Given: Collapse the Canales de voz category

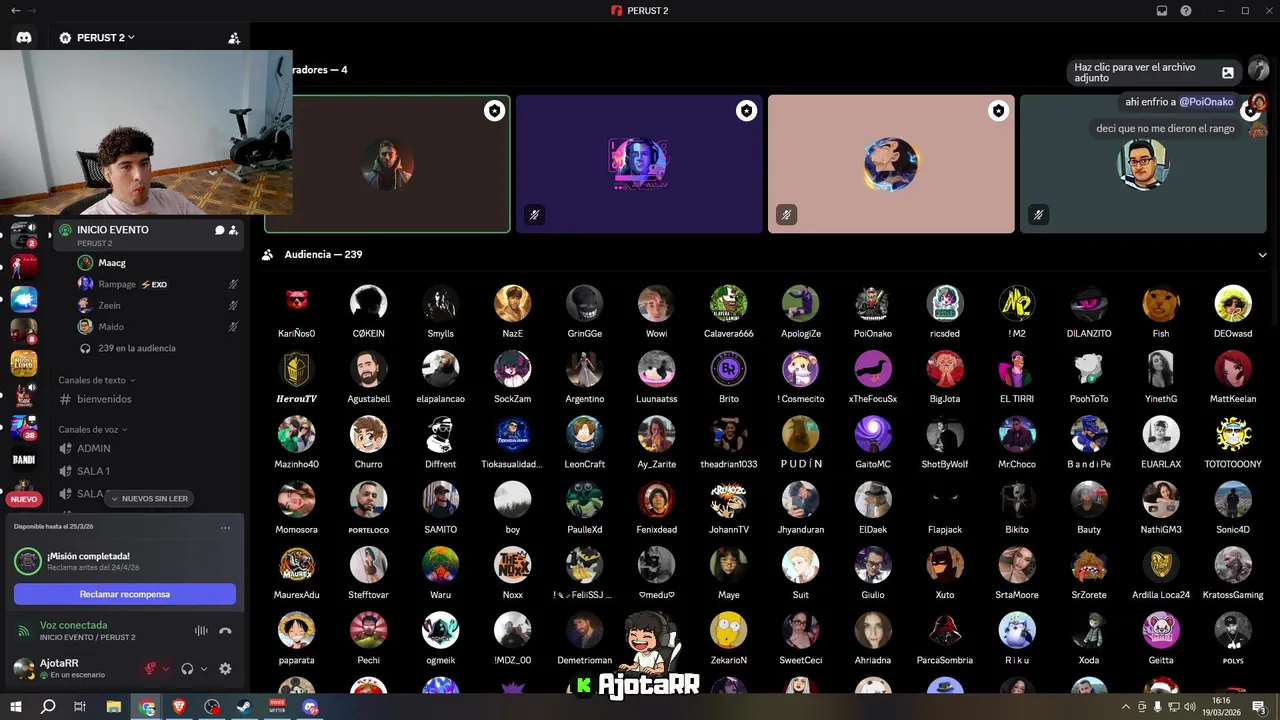Looking at the screenshot, I should pyautogui.click(x=93, y=430).
